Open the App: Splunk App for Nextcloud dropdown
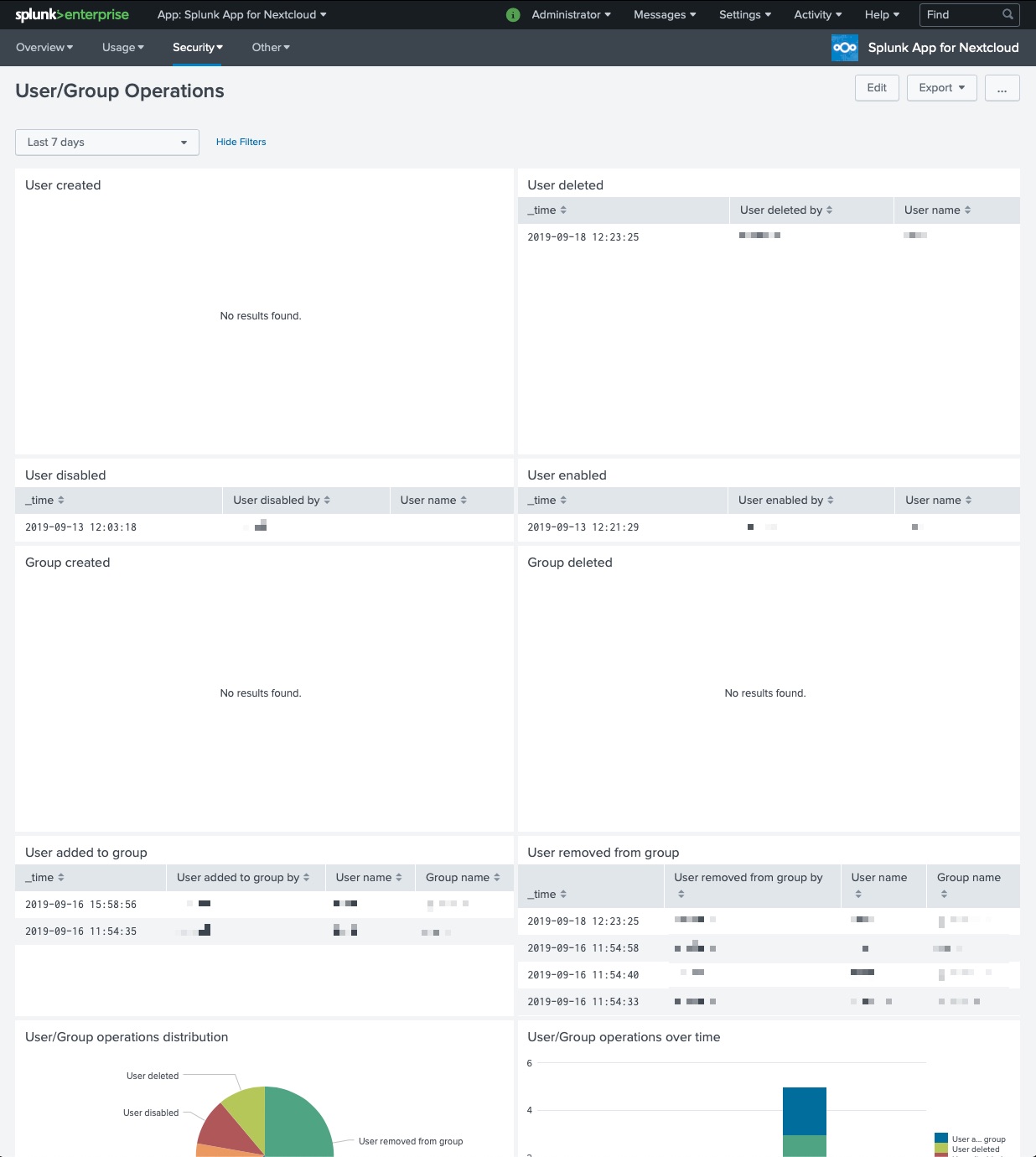The height and width of the screenshot is (1157, 1036). 241,14
